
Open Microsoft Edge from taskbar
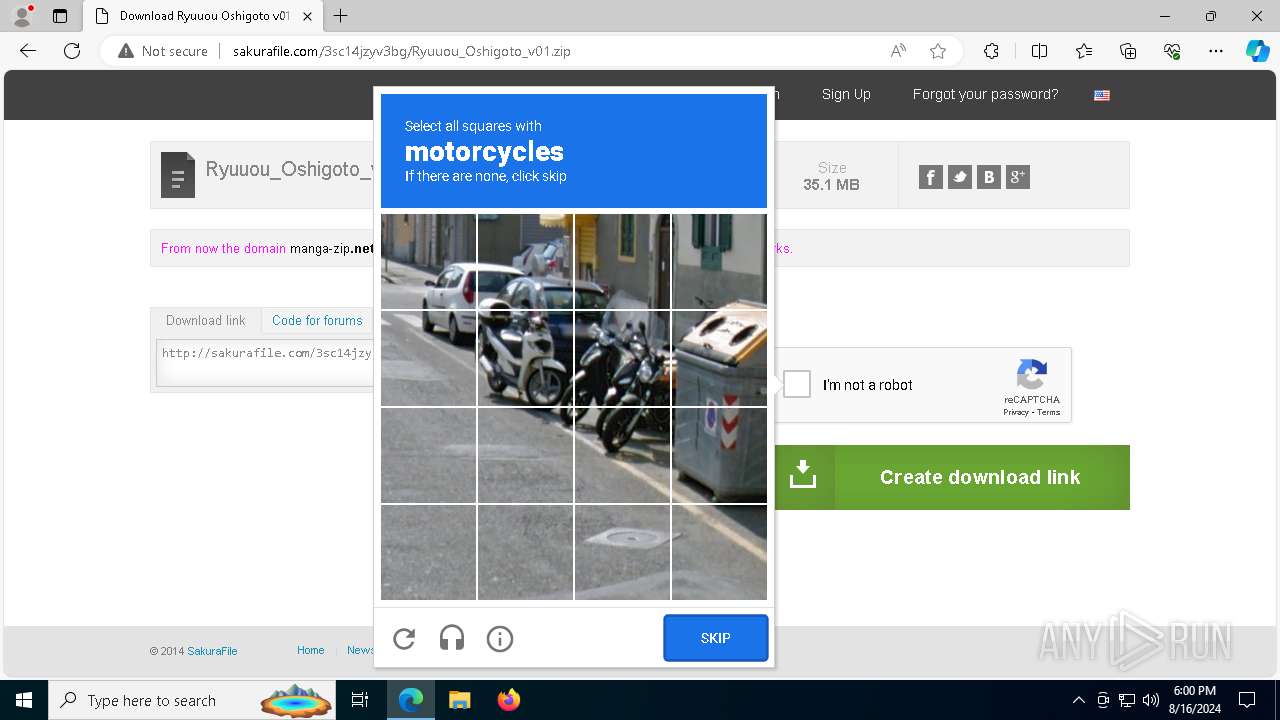pos(411,700)
